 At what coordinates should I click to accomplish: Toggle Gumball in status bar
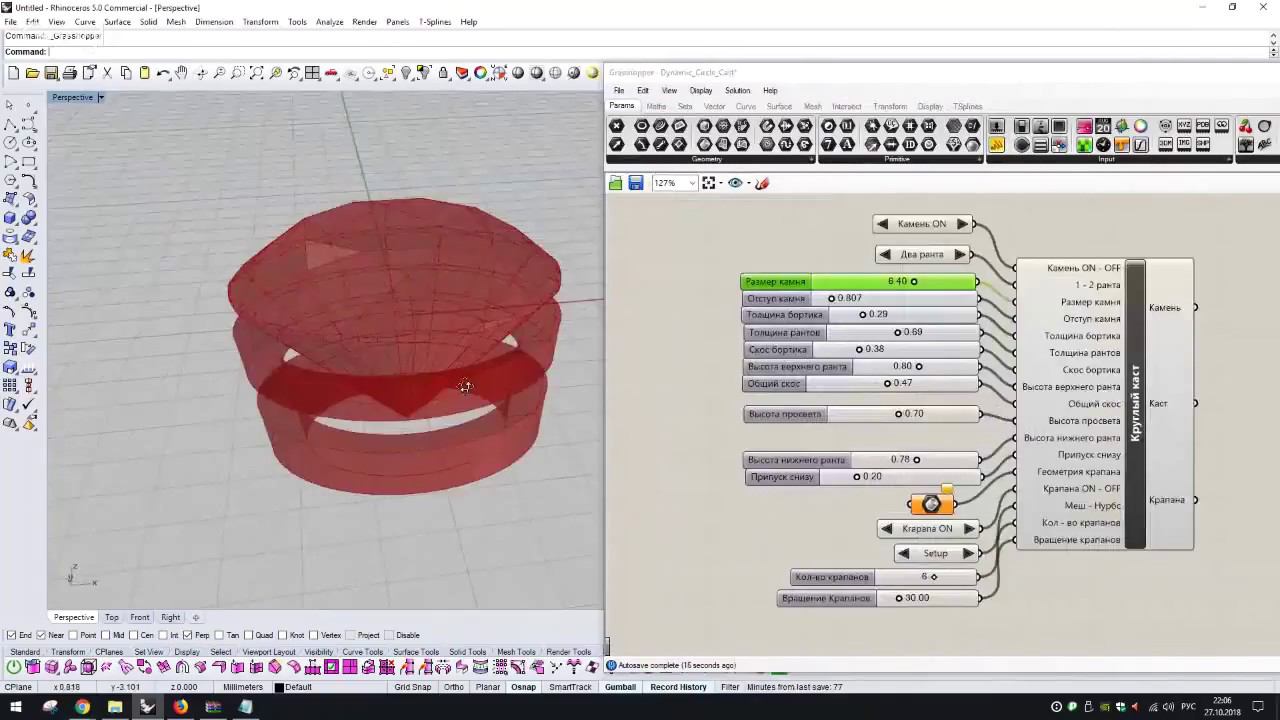[620, 687]
